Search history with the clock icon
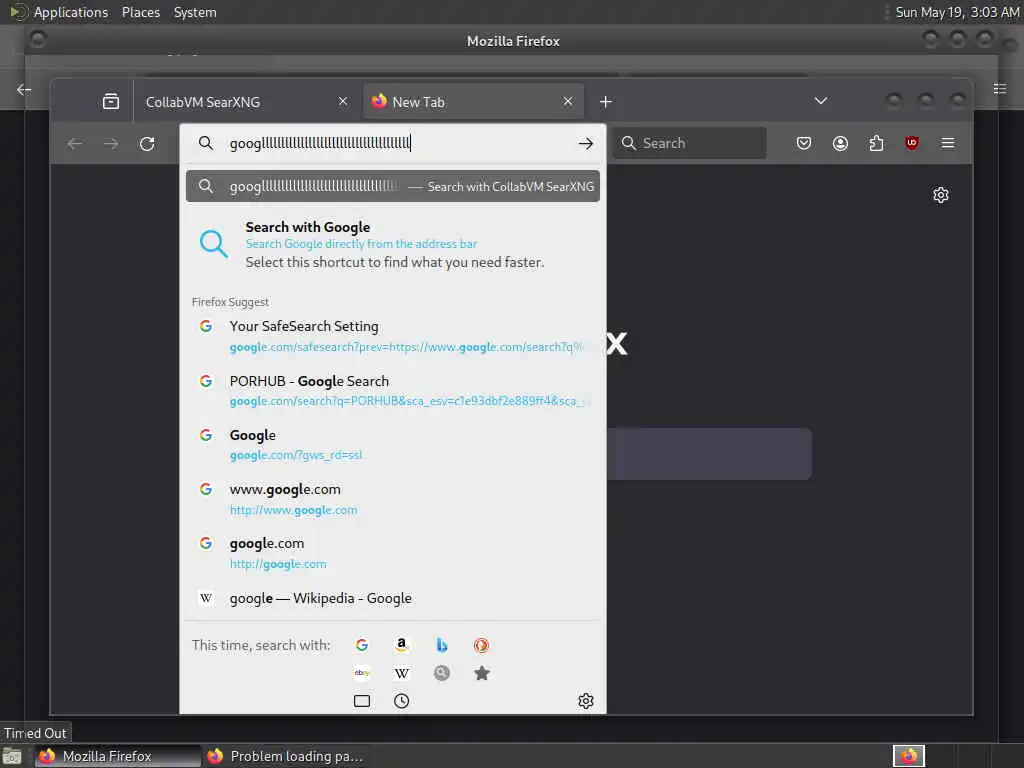This screenshot has height=768, width=1024. (x=402, y=701)
